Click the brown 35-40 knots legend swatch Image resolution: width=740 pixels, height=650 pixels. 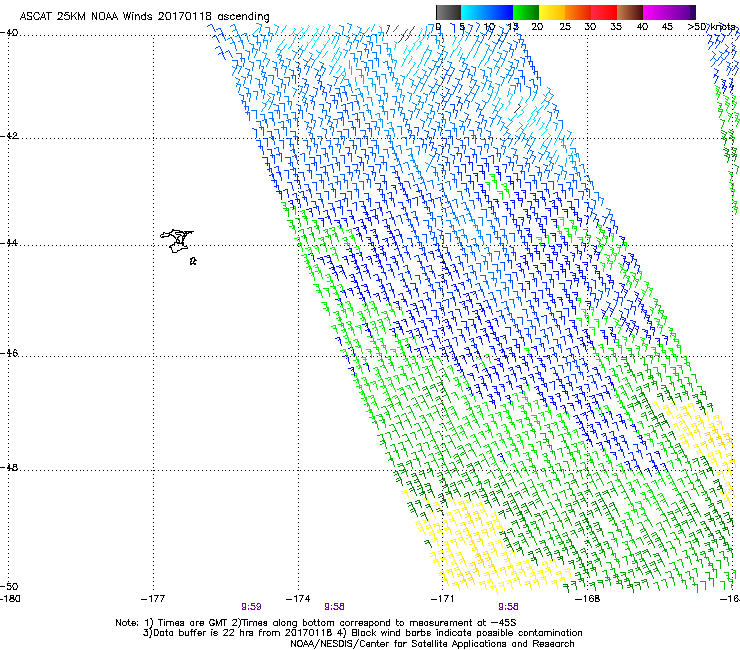[x=630, y=12]
